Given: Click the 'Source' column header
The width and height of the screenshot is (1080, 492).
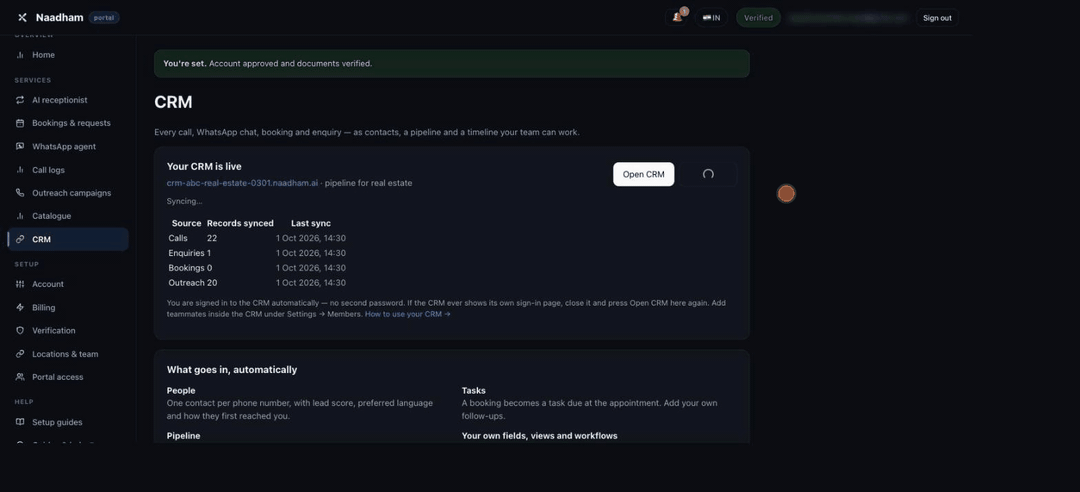Looking at the screenshot, I should (x=187, y=223).
